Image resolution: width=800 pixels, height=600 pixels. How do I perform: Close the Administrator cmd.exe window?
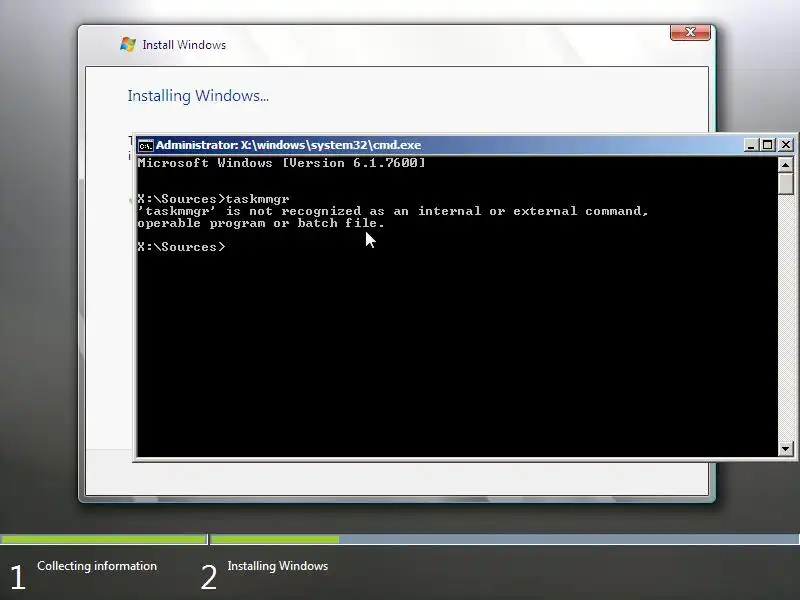pos(786,145)
